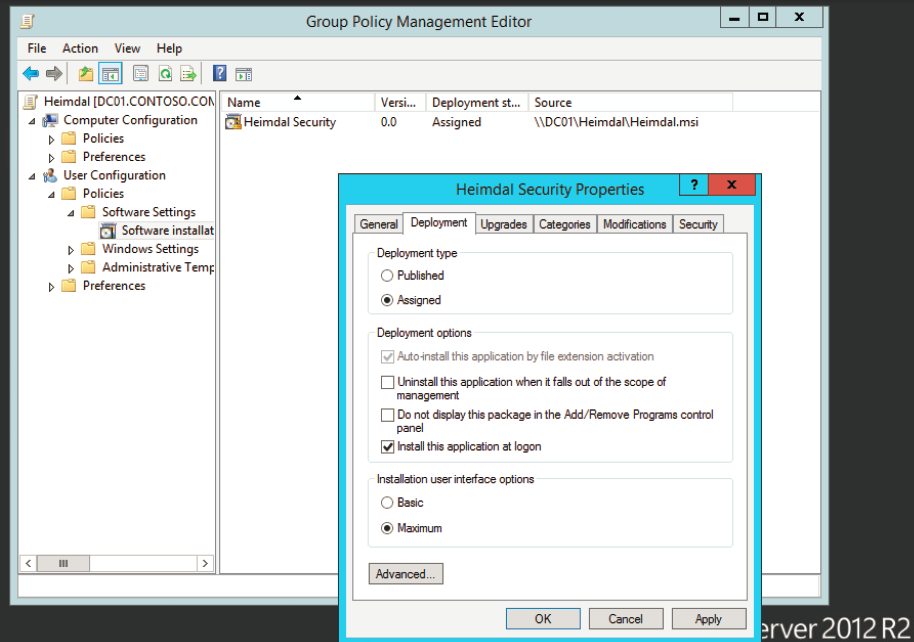Click the tree pane horizontal scrollbar thumb
This screenshot has height=642, width=914.
tap(63, 563)
